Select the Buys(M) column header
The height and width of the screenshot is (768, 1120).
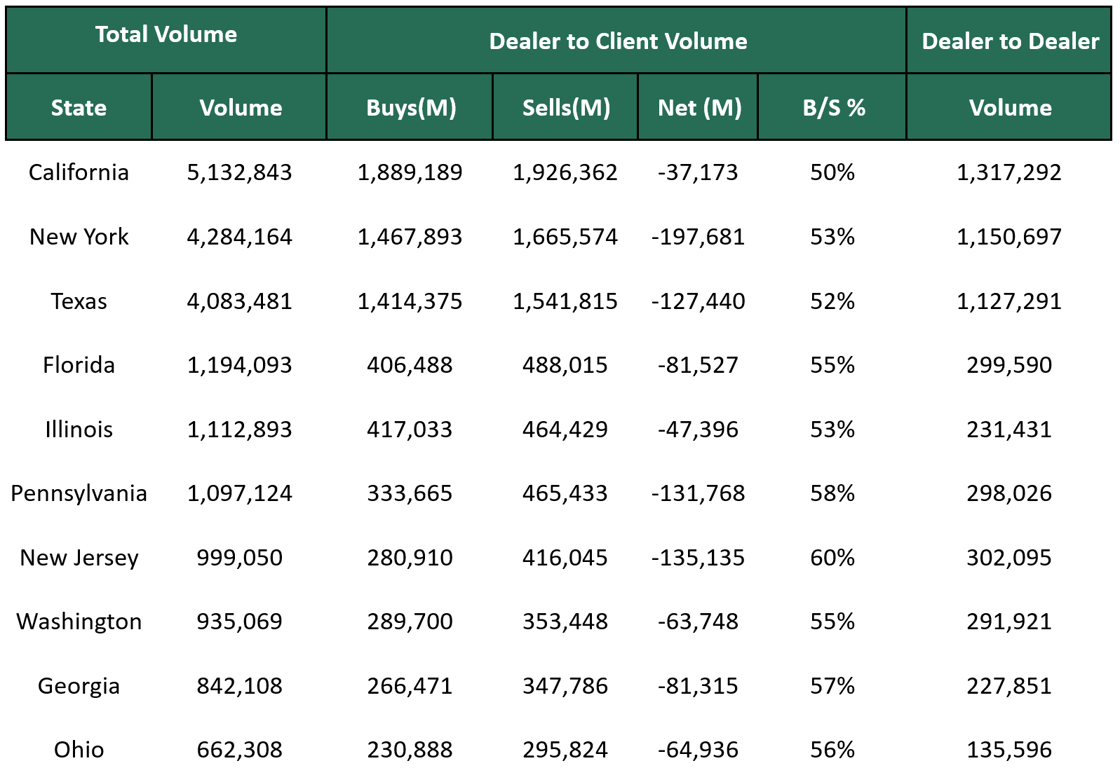click(410, 106)
